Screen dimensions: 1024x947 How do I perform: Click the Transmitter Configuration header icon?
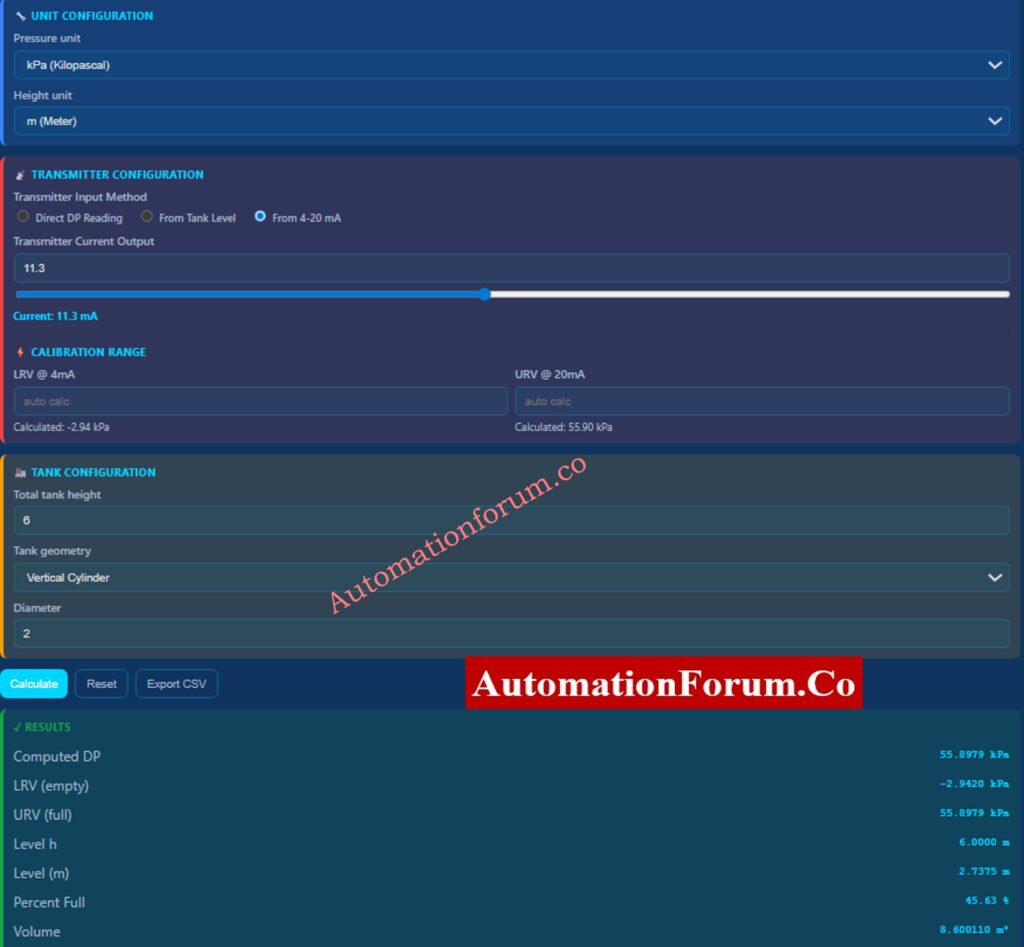20,175
